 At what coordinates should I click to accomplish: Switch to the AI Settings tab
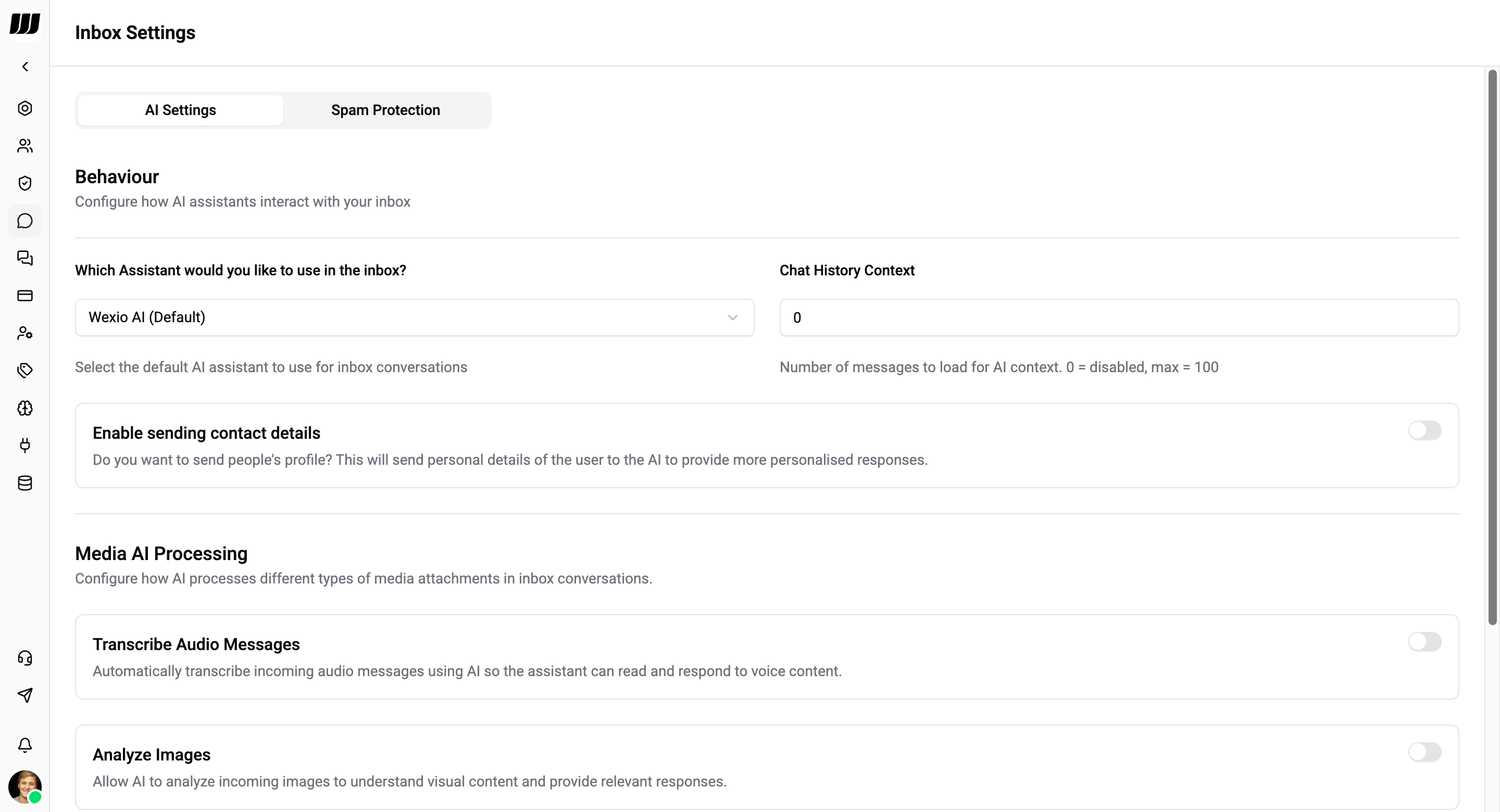pyautogui.click(x=179, y=110)
